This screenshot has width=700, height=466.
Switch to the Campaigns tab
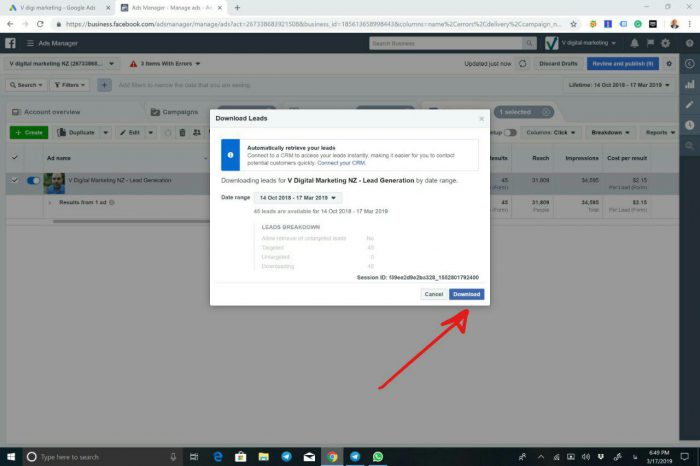[180, 112]
